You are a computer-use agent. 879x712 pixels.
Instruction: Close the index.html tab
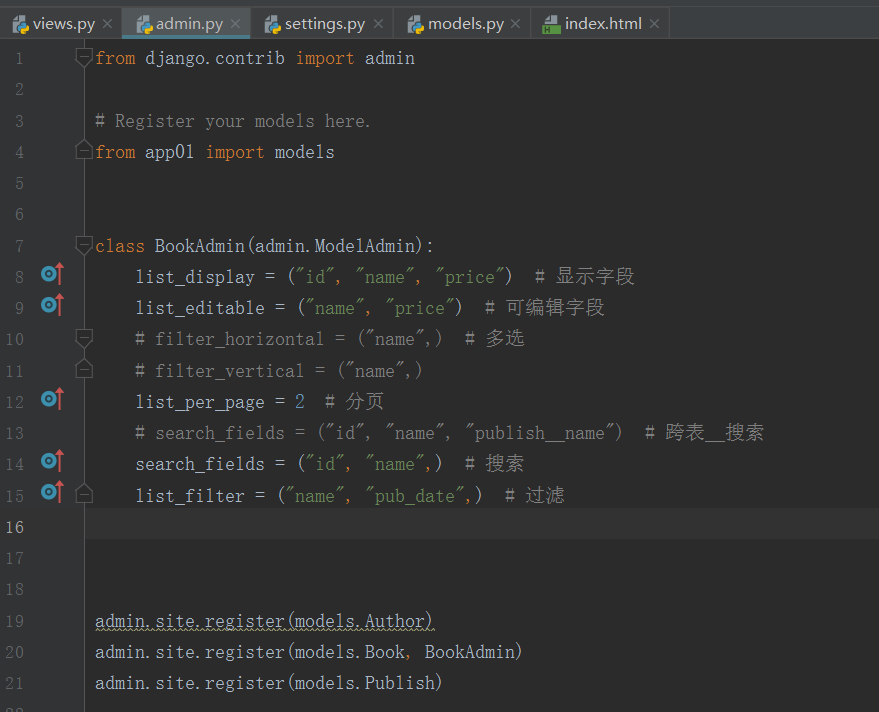click(x=655, y=24)
